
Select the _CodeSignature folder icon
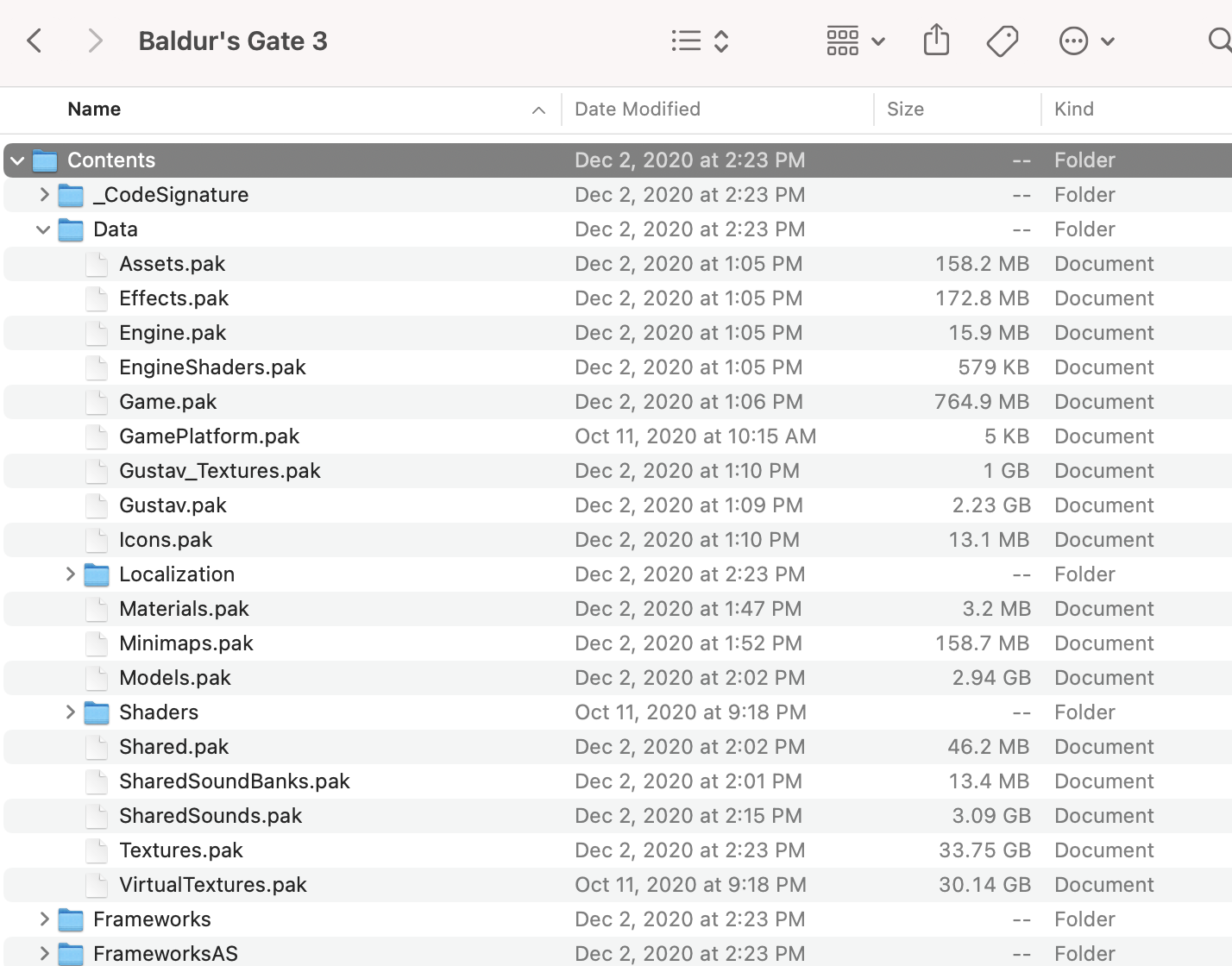point(71,195)
